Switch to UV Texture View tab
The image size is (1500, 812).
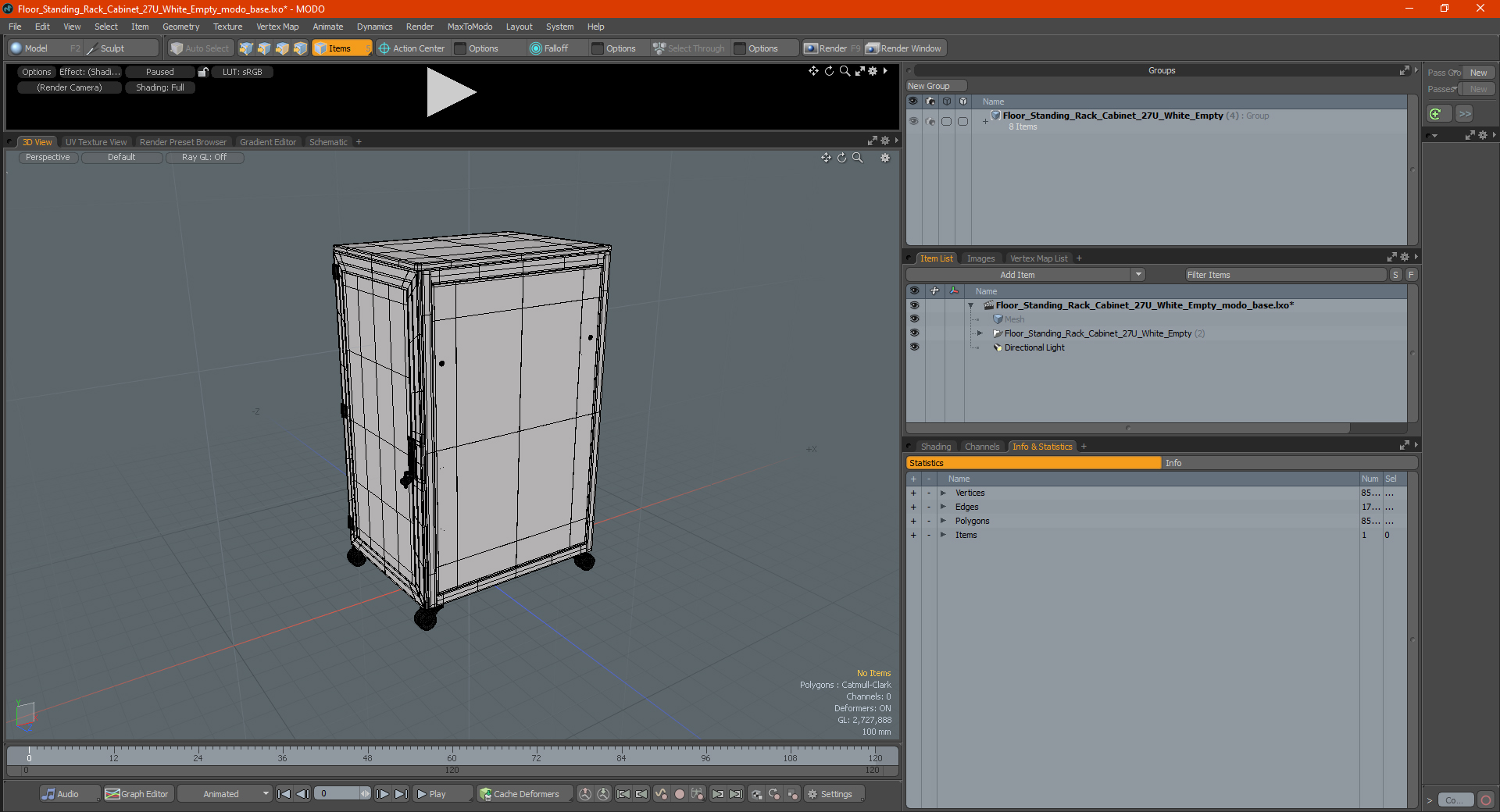pyautogui.click(x=95, y=142)
